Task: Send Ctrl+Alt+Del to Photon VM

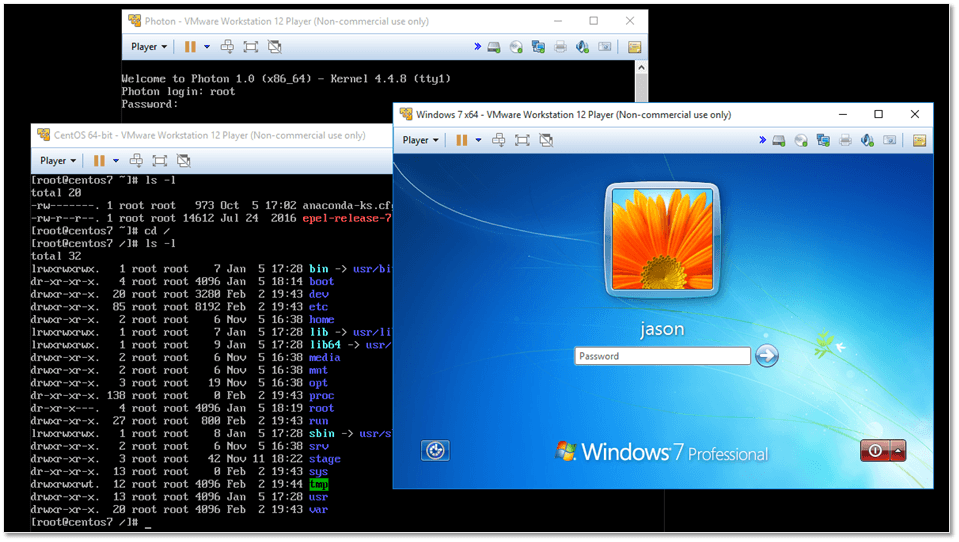Action: tap(227, 46)
